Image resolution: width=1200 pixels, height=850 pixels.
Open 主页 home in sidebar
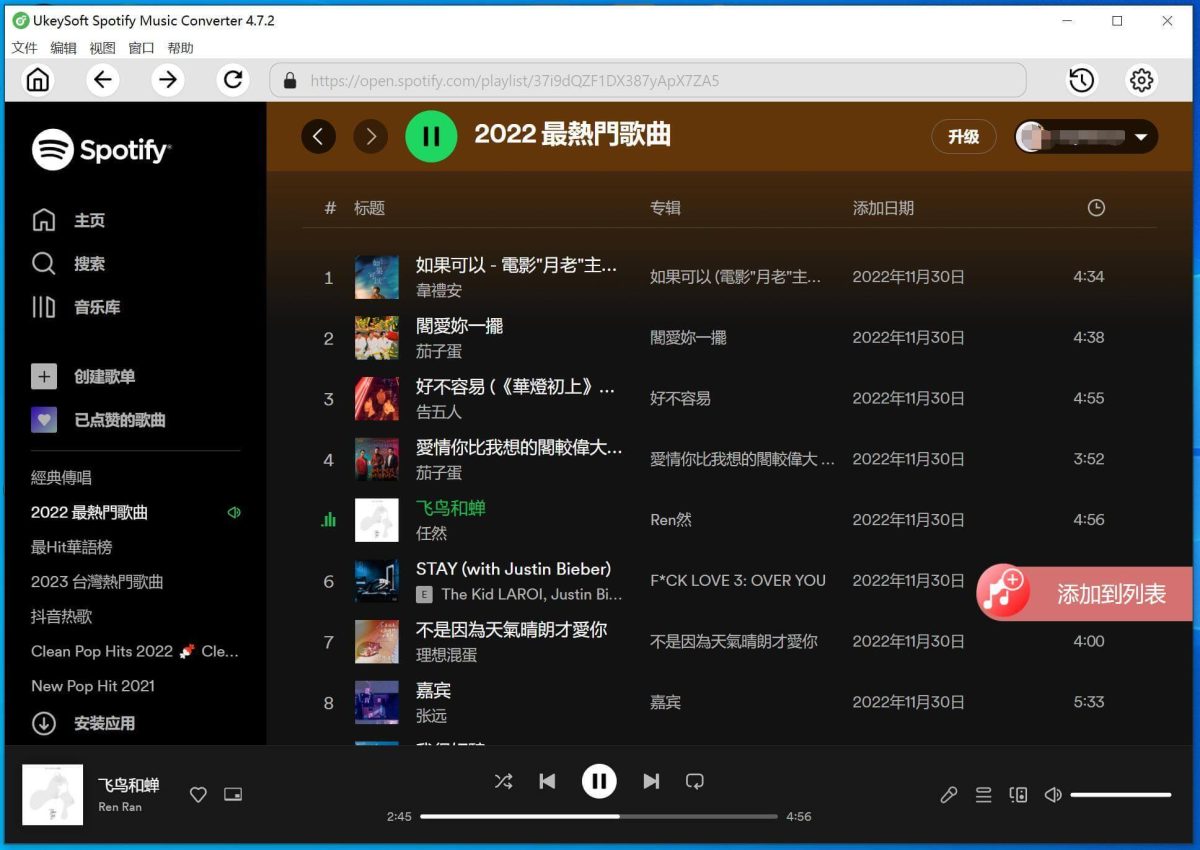(69, 220)
